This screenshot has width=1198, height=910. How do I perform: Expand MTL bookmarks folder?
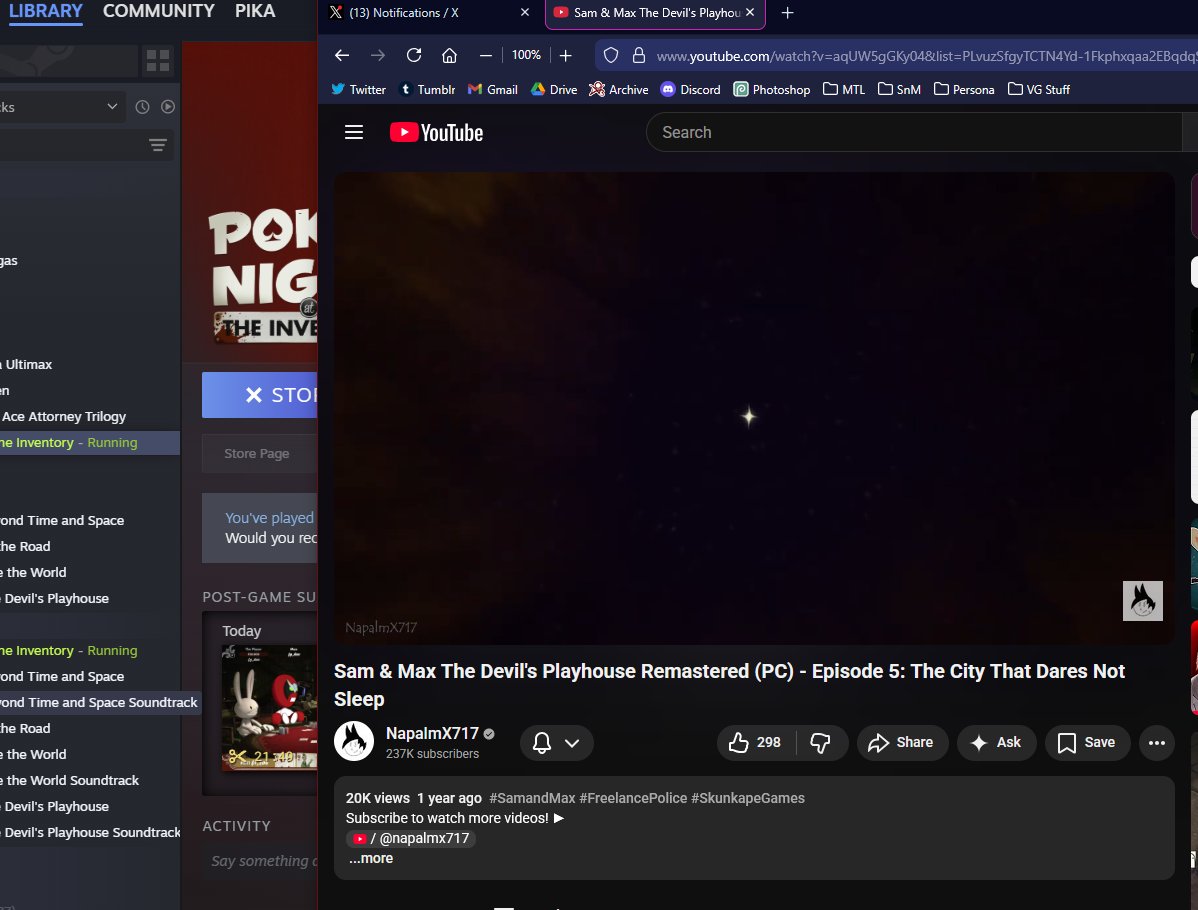[843, 89]
